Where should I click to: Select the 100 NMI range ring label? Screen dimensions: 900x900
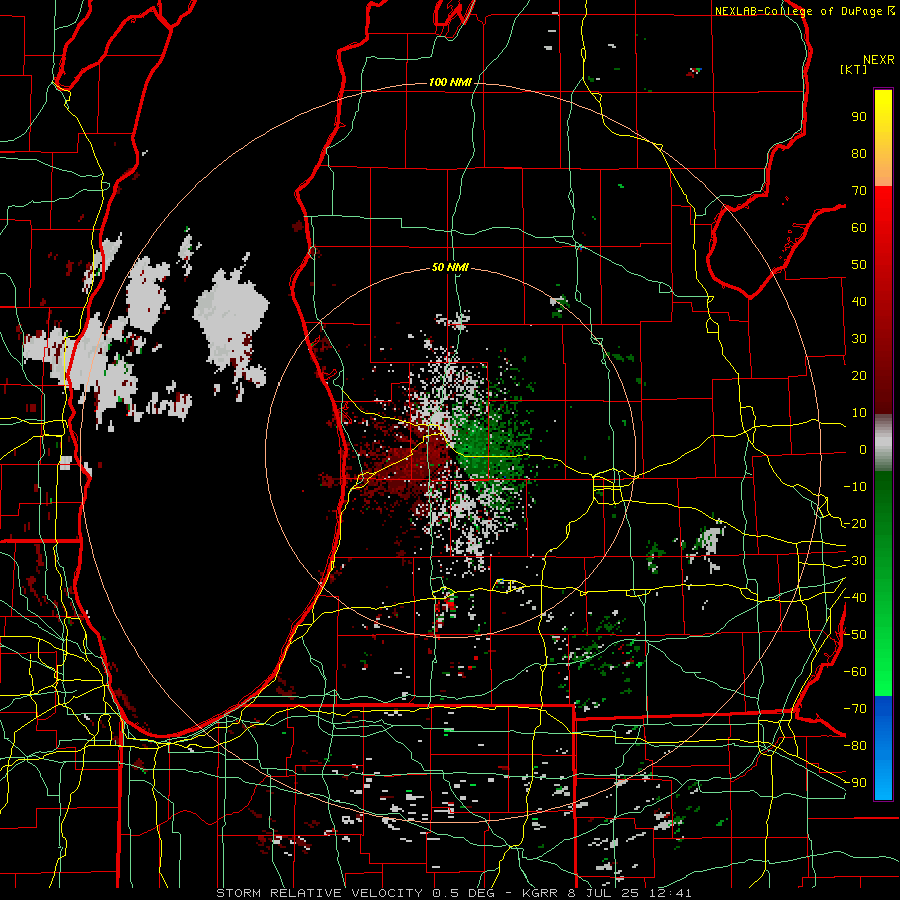(x=450, y=82)
